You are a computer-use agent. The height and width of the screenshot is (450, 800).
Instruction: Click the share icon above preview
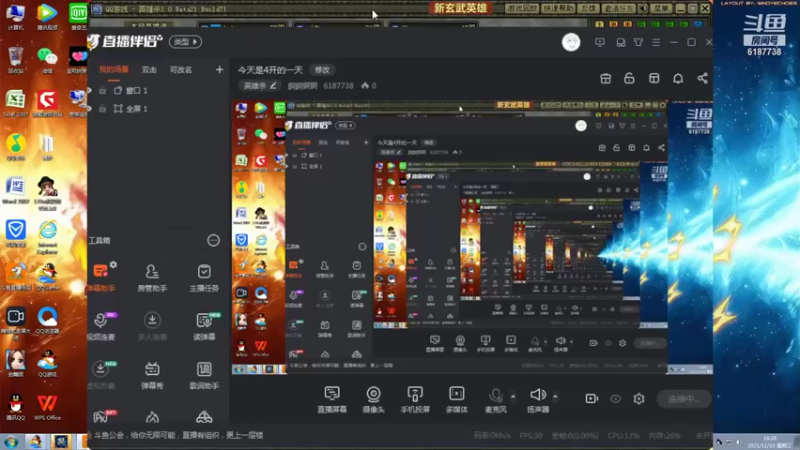703,78
